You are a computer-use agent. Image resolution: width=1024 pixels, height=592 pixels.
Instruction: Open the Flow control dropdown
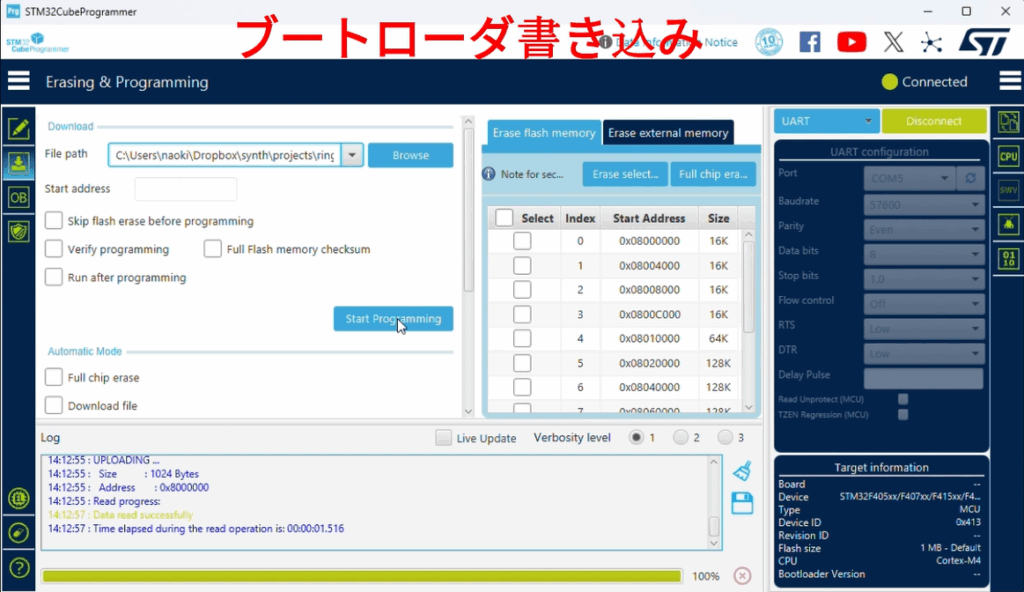[923, 304]
